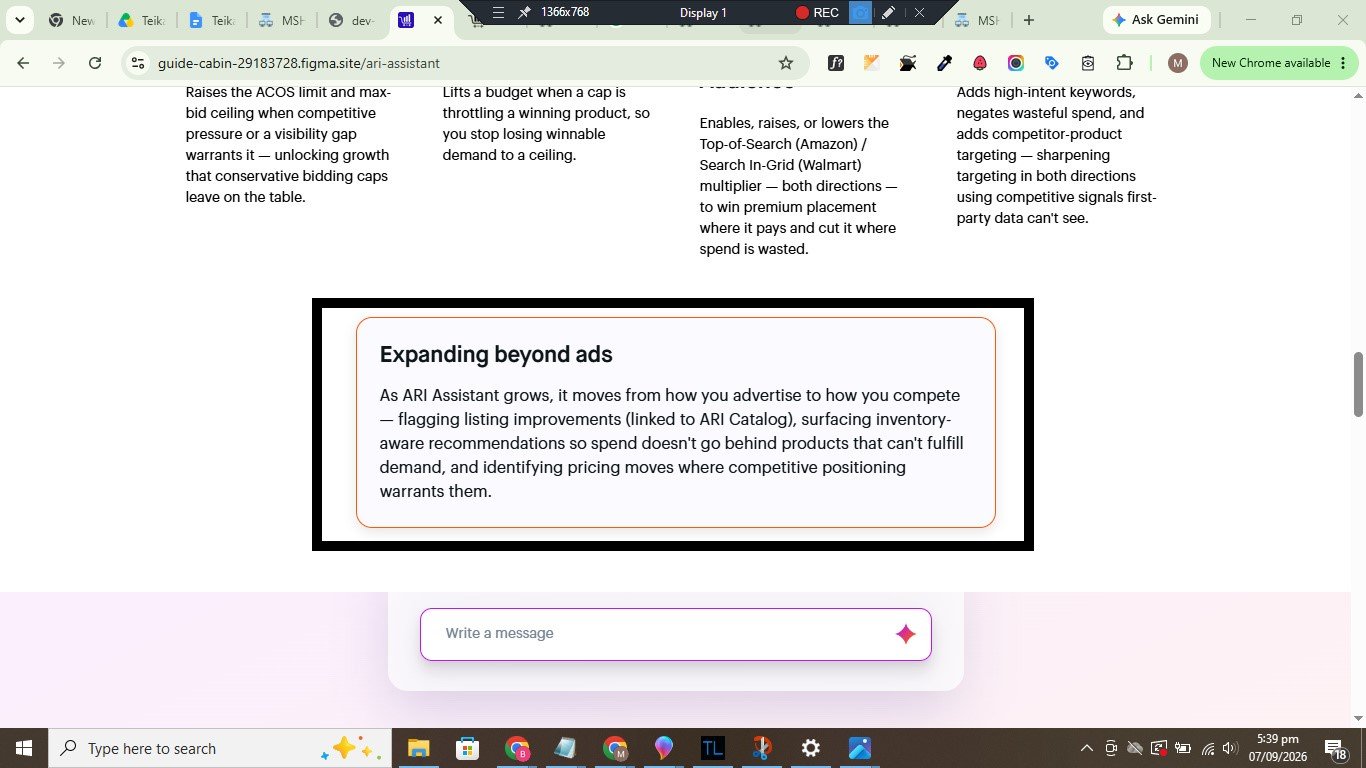
Task: Expand the Chrome tab search dropdown
Action: pos(19,20)
